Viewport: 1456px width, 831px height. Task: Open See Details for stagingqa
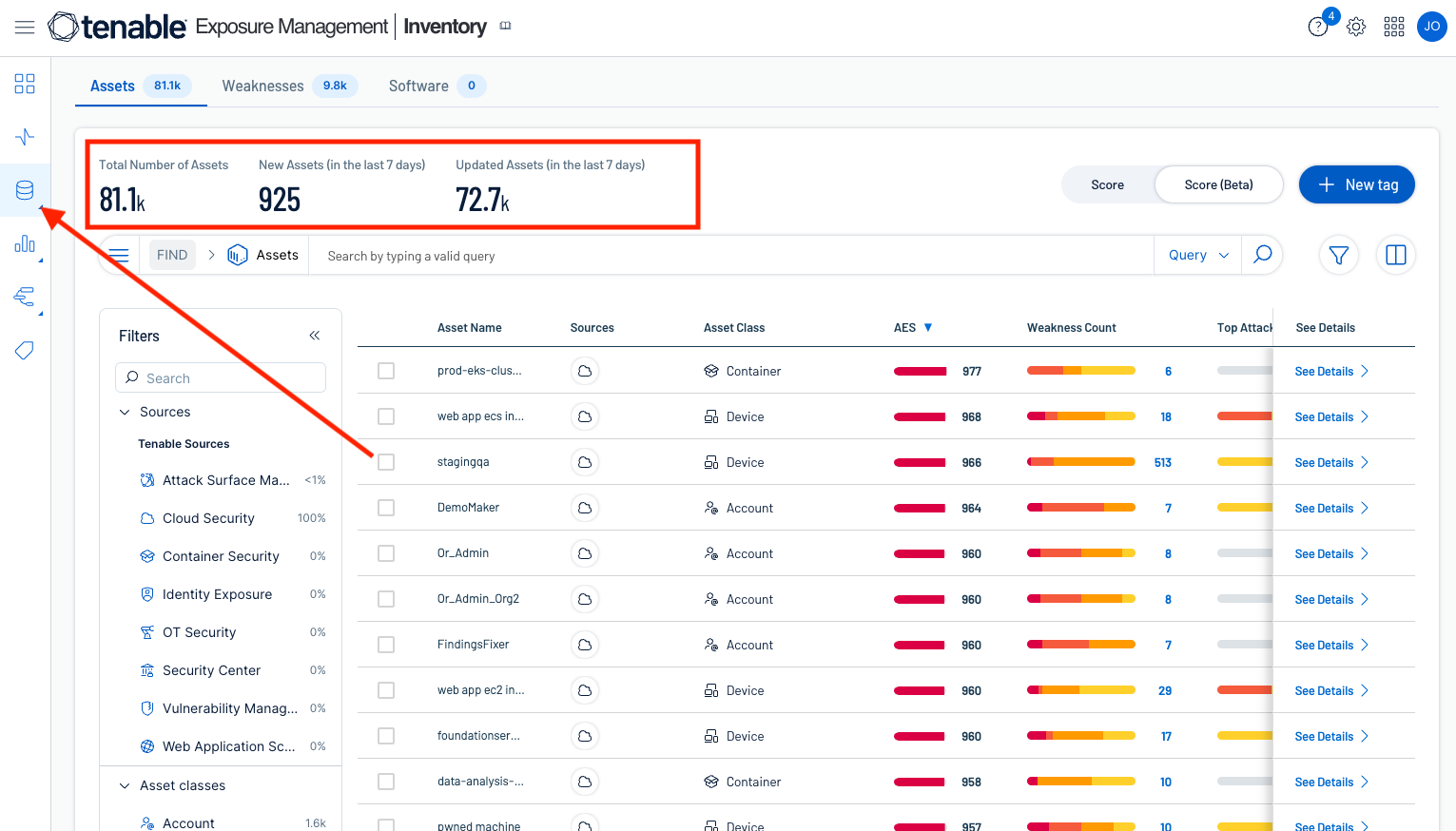point(1330,462)
